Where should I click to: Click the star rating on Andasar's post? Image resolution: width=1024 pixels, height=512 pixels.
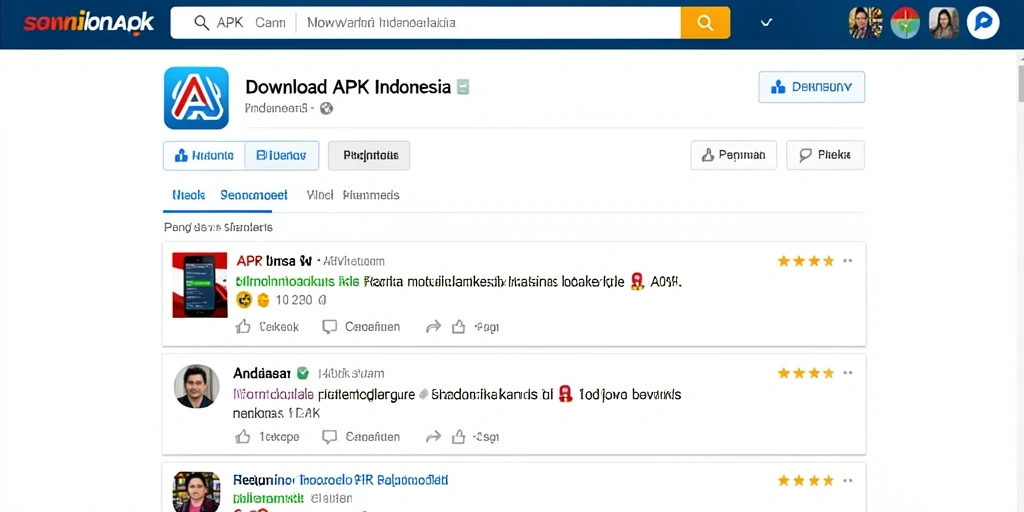tap(806, 374)
